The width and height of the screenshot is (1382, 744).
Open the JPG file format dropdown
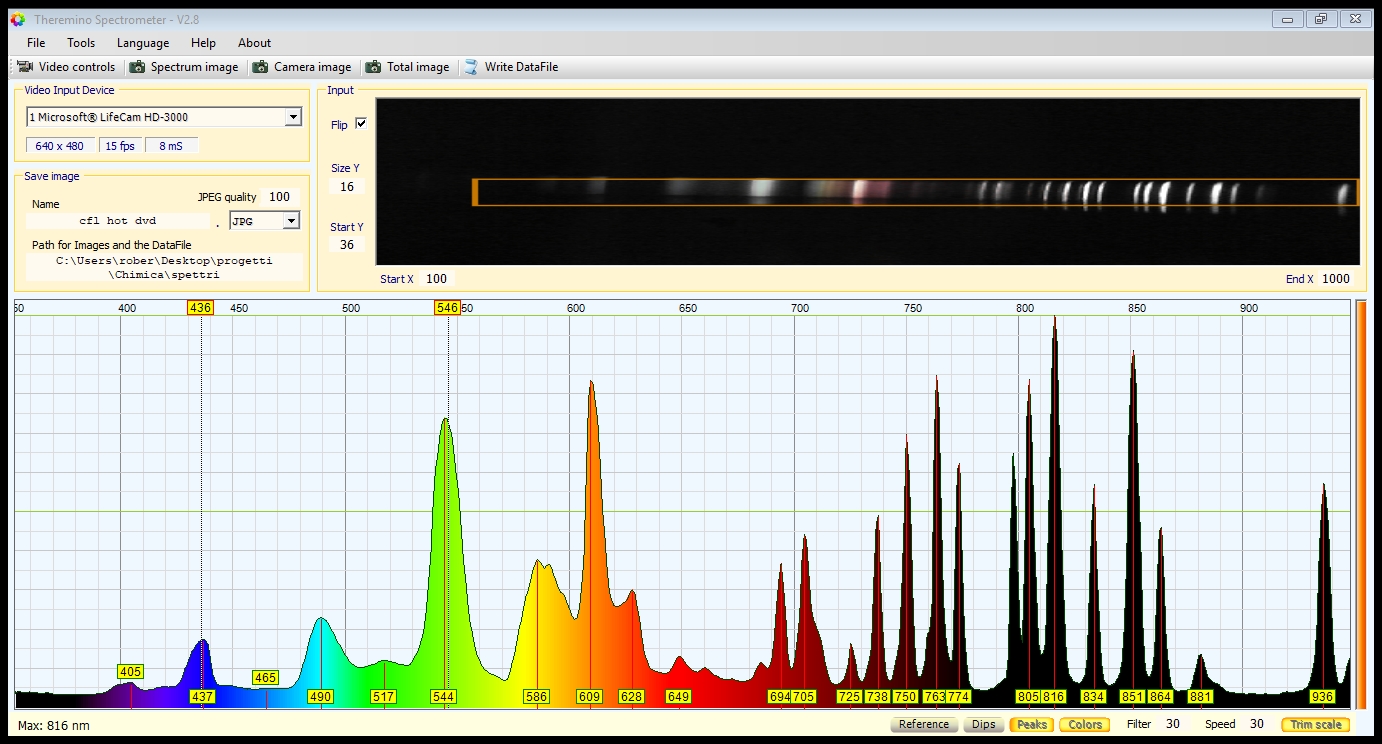coord(291,221)
